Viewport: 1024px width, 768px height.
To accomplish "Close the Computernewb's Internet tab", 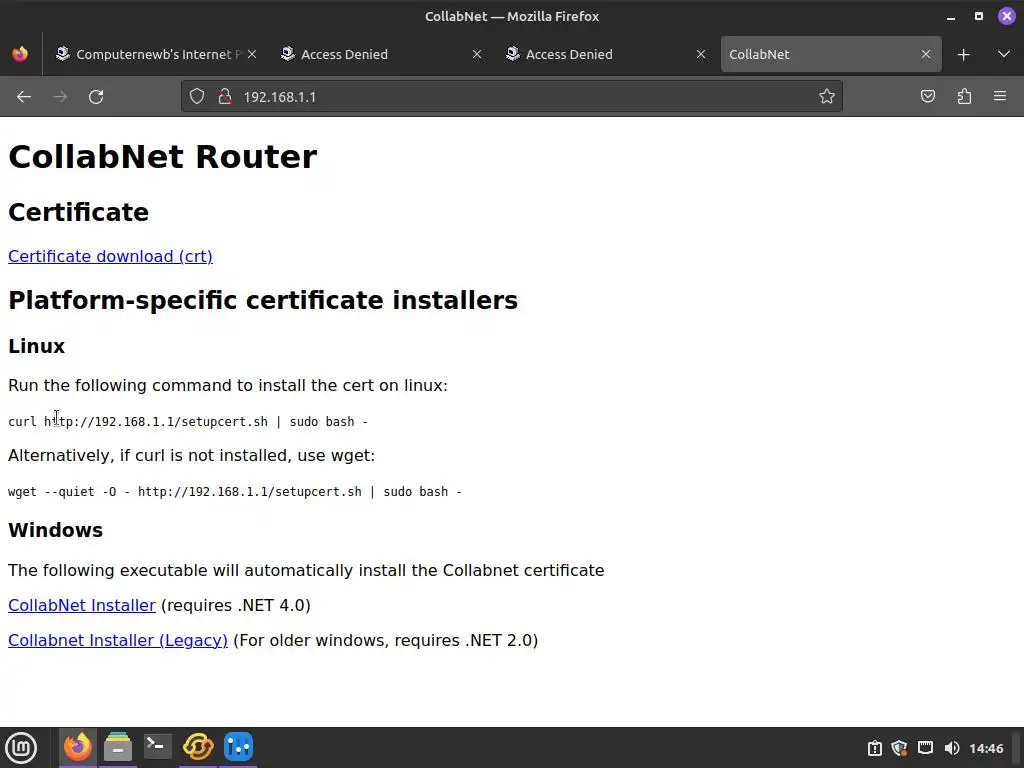I will (x=252, y=54).
